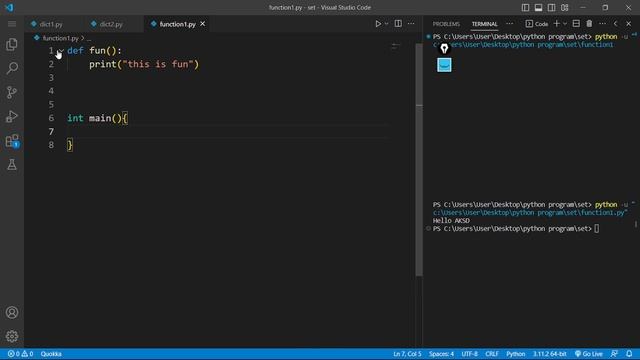Open errors and warnings status indicator
The width and height of the screenshot is (640, 360).
(20, 354)
